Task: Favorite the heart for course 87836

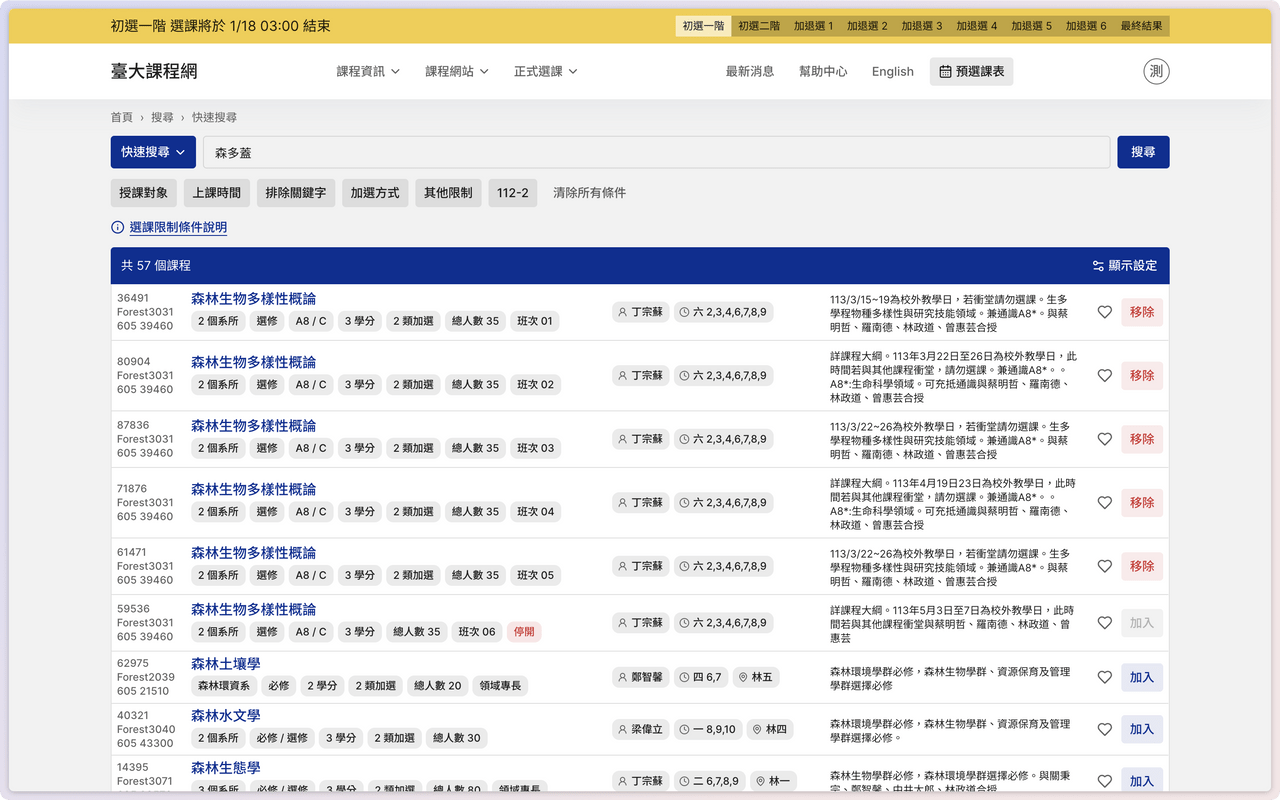Action: click(x=1104, y=439)
